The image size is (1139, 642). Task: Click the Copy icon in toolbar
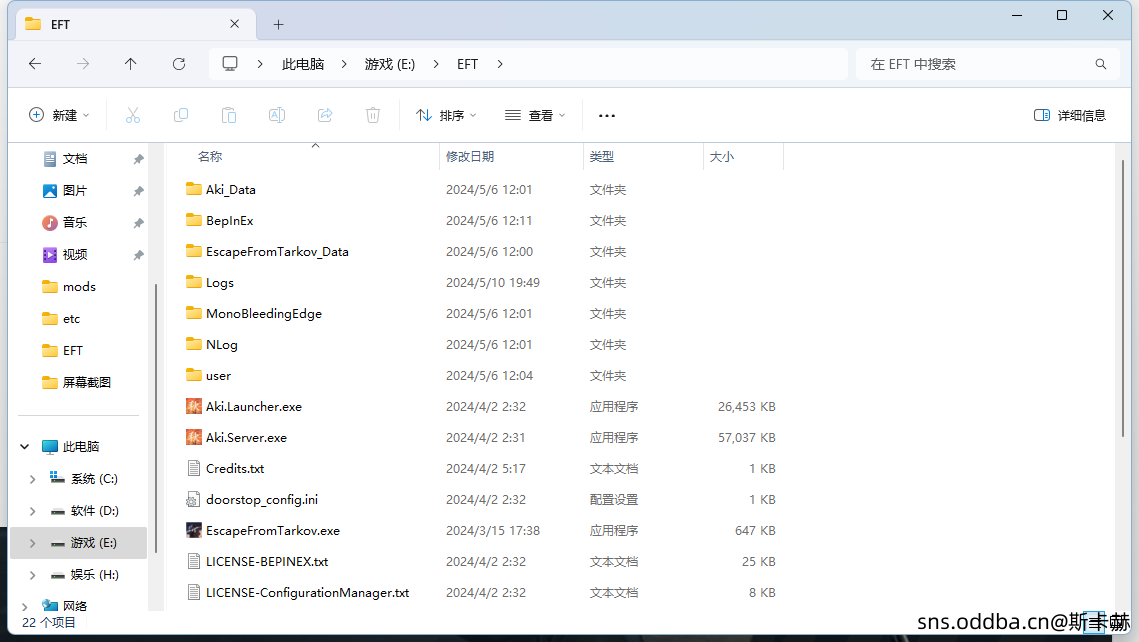point(181,115)
